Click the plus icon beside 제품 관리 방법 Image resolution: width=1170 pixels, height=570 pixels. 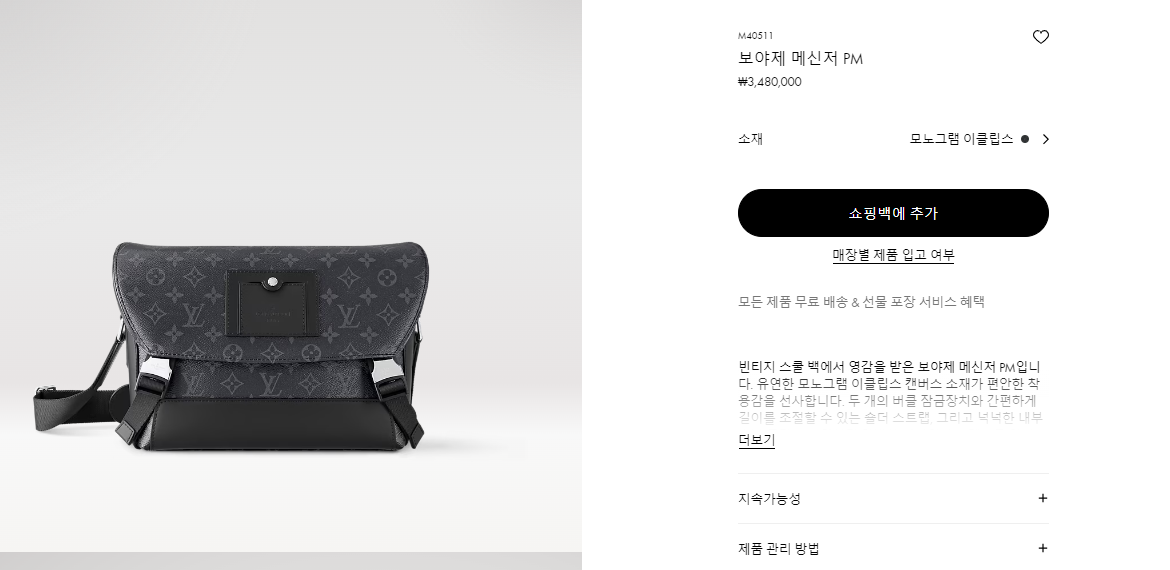point(1042,548)
